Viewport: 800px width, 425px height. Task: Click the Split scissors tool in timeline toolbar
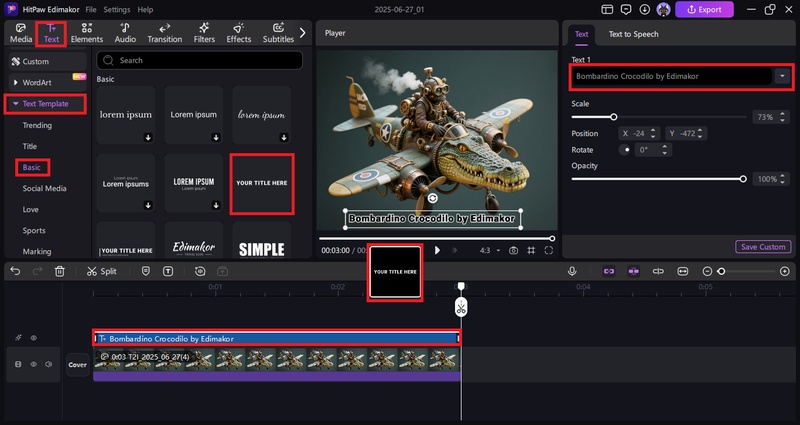pos(101,271)
